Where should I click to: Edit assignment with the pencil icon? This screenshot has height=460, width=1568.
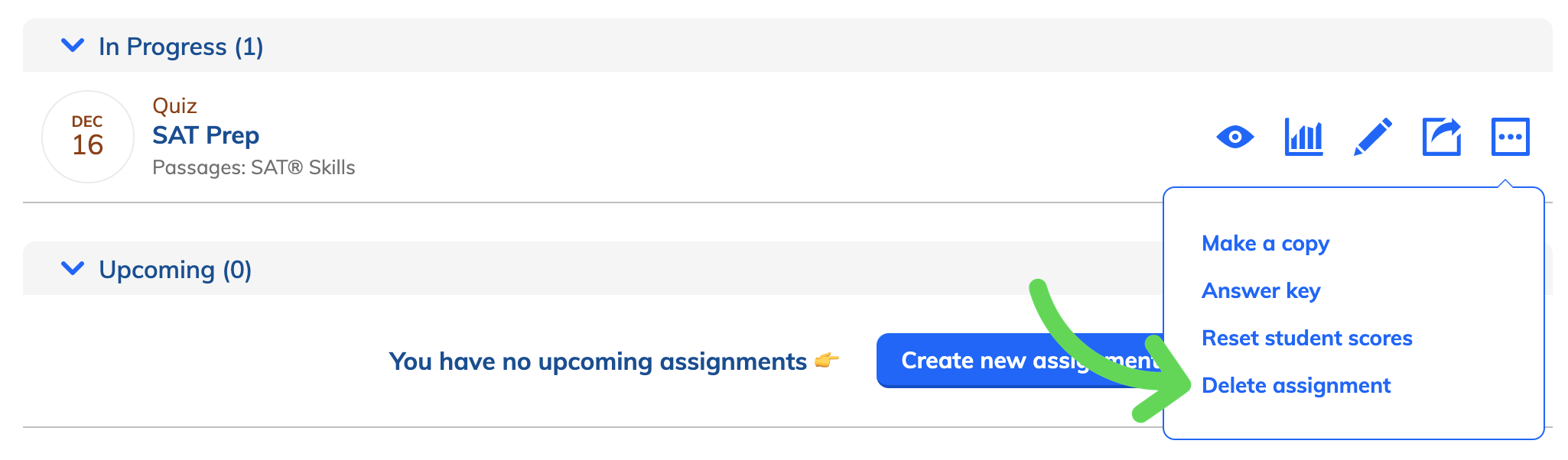point(1373,138)
